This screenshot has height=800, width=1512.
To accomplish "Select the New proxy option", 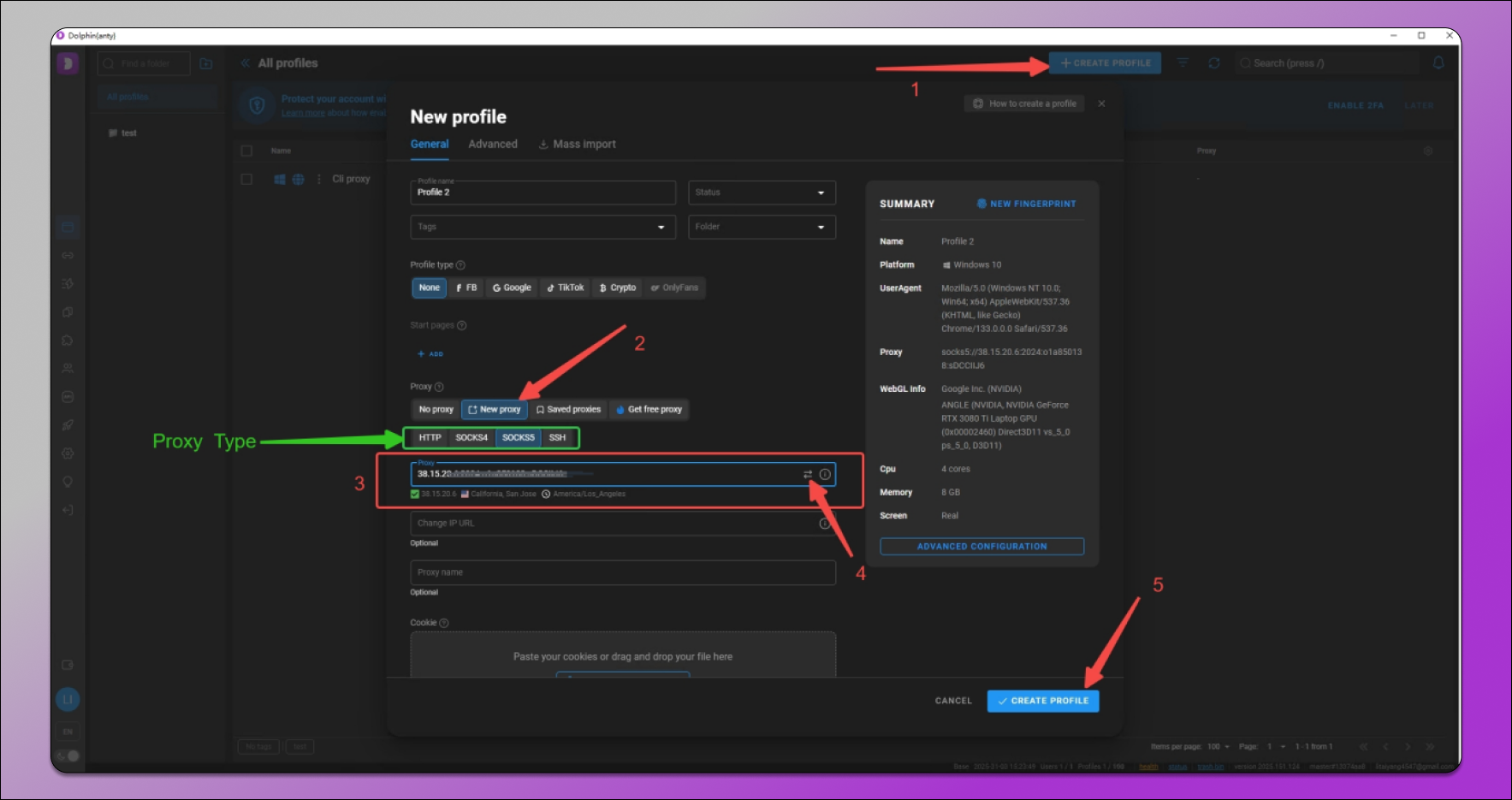I will 495,410.
